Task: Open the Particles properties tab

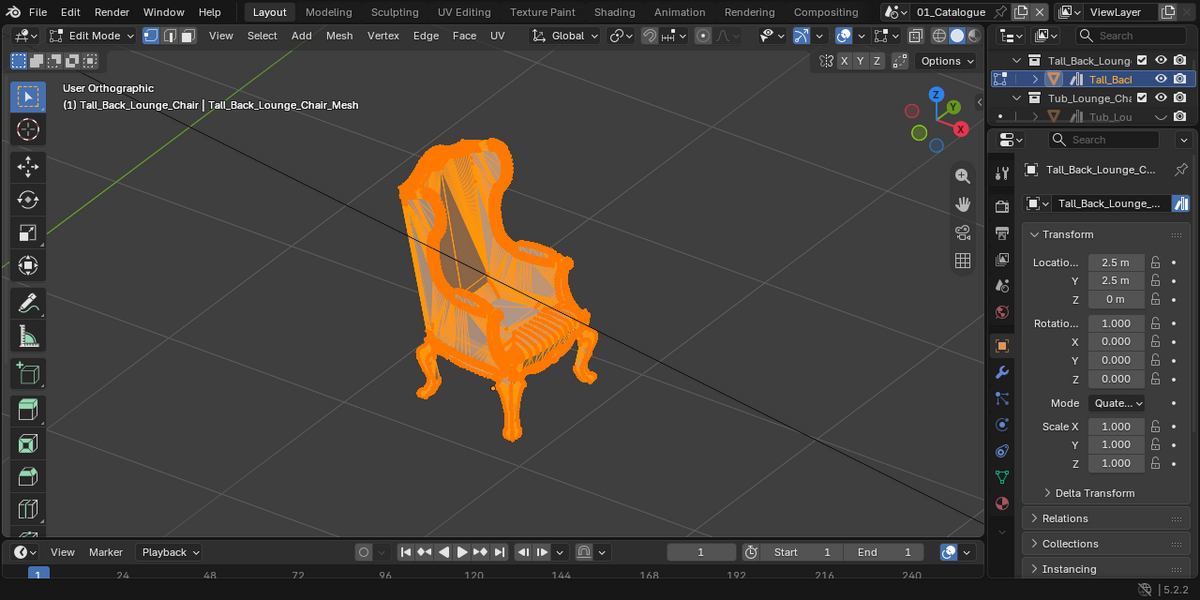Action: coord(1002,398)
